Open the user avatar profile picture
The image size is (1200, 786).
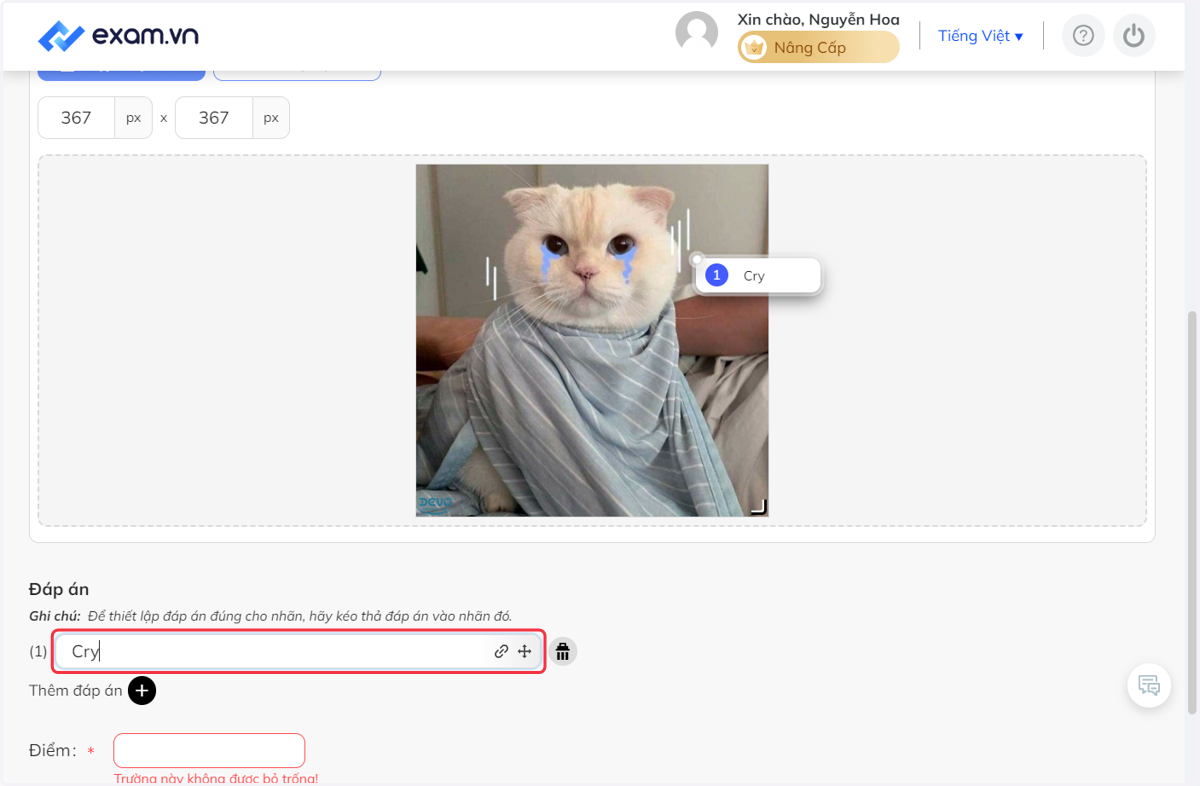pos(697,33)
